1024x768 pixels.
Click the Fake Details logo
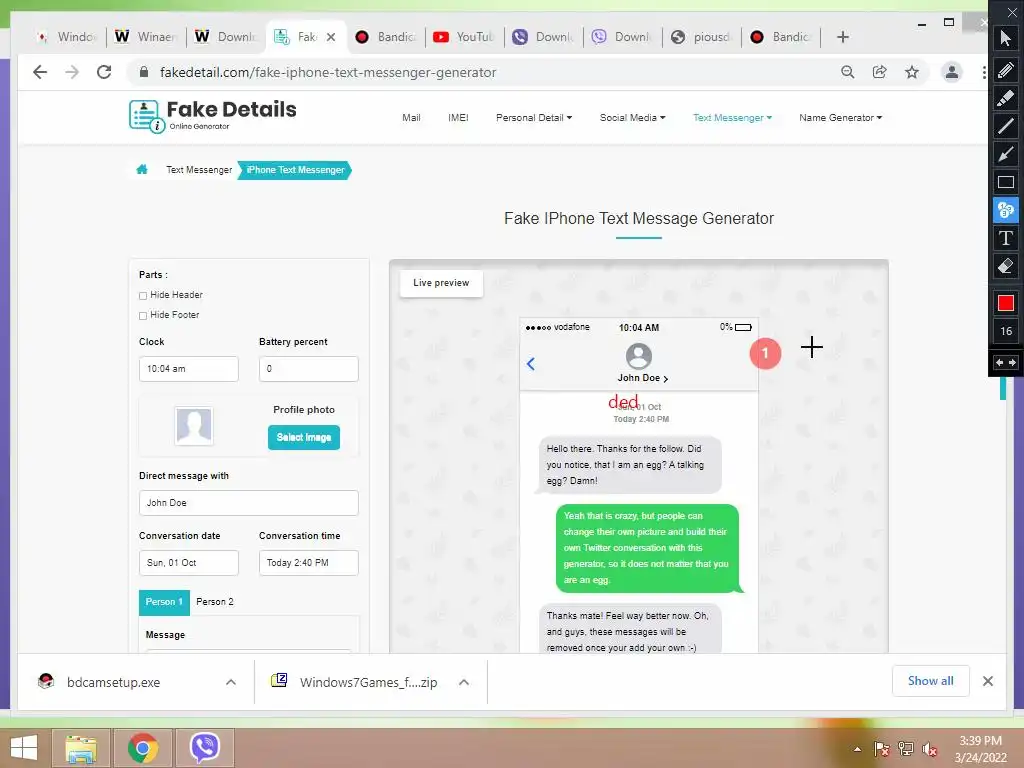click(x=212, y=116)
